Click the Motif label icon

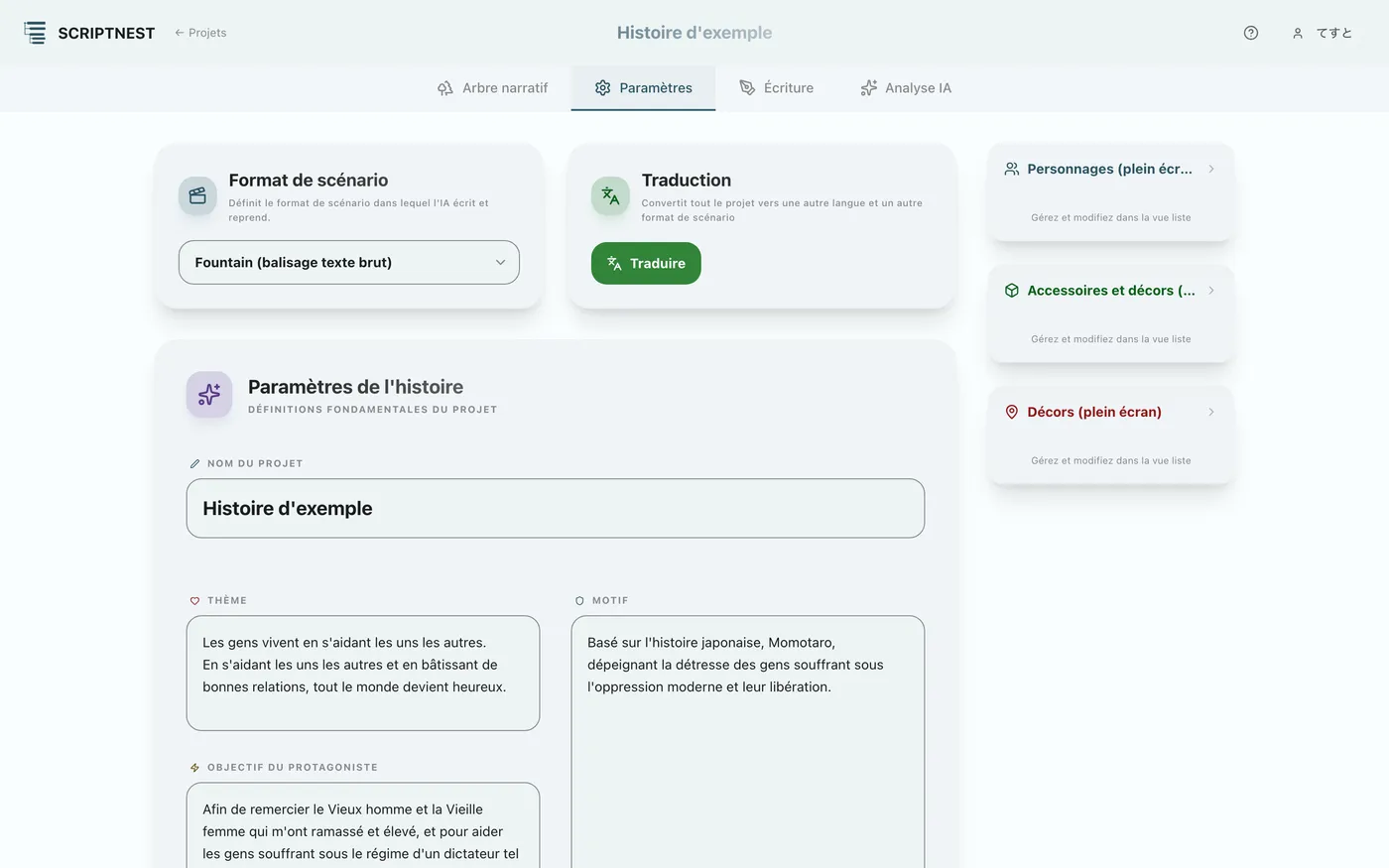(579, 601)
